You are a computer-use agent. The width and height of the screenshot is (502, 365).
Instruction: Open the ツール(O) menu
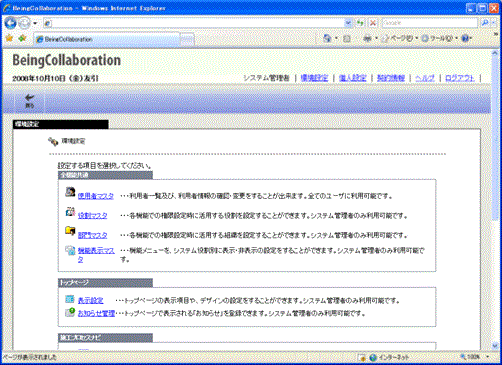(x=440, y=39)
